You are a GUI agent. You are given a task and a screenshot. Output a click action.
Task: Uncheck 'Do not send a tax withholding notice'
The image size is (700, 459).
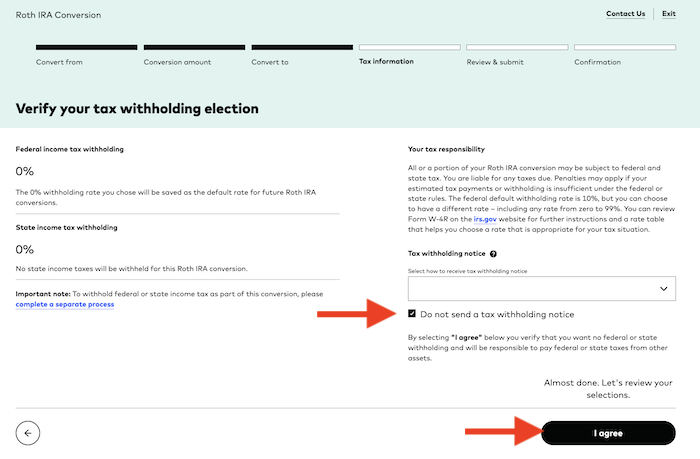tap(412, 314)
